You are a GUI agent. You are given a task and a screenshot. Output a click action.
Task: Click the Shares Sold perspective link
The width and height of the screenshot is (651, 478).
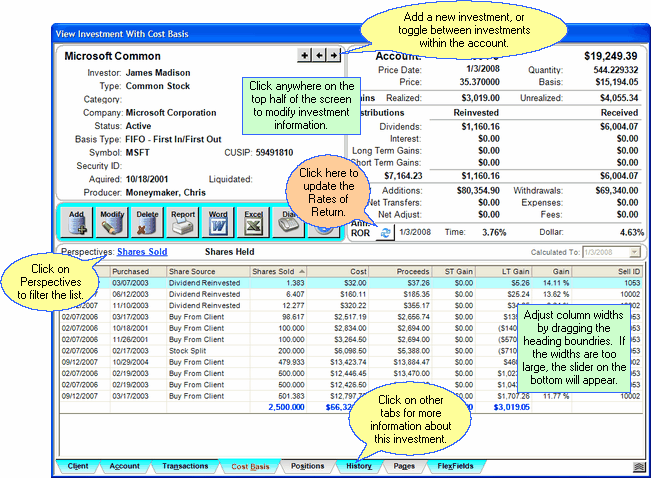(x=144, y=253)
